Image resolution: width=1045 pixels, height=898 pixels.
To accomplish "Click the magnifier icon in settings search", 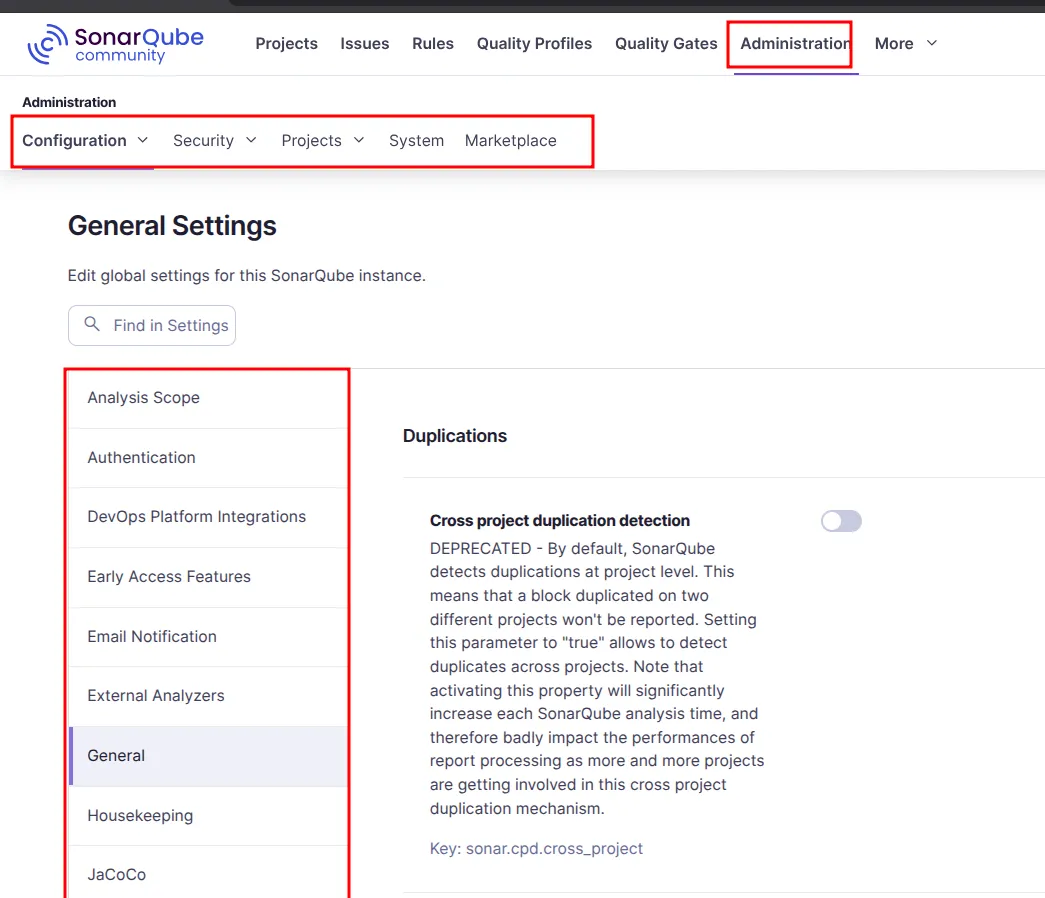I will (92, 325).
